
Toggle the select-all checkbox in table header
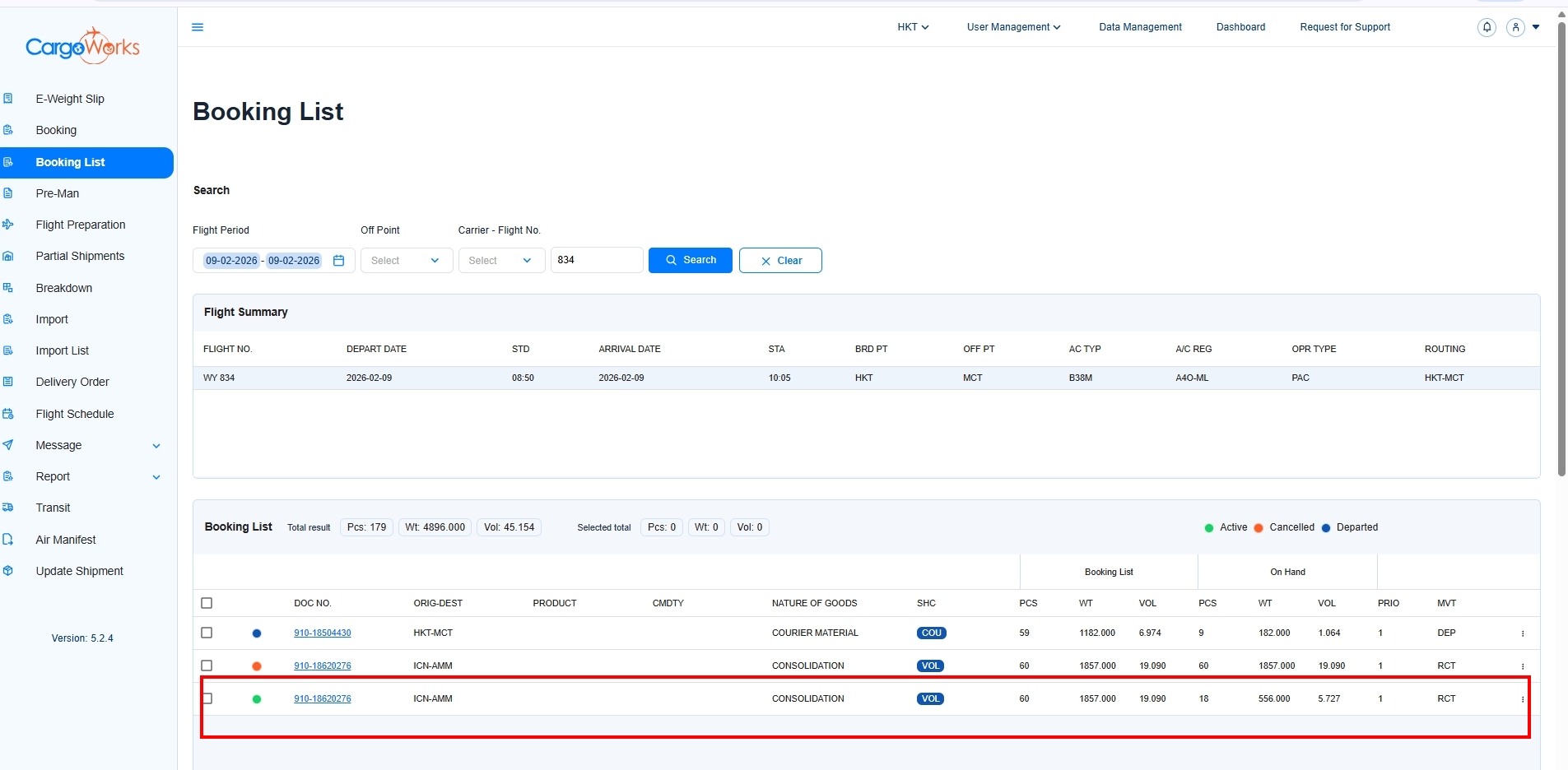207,603
